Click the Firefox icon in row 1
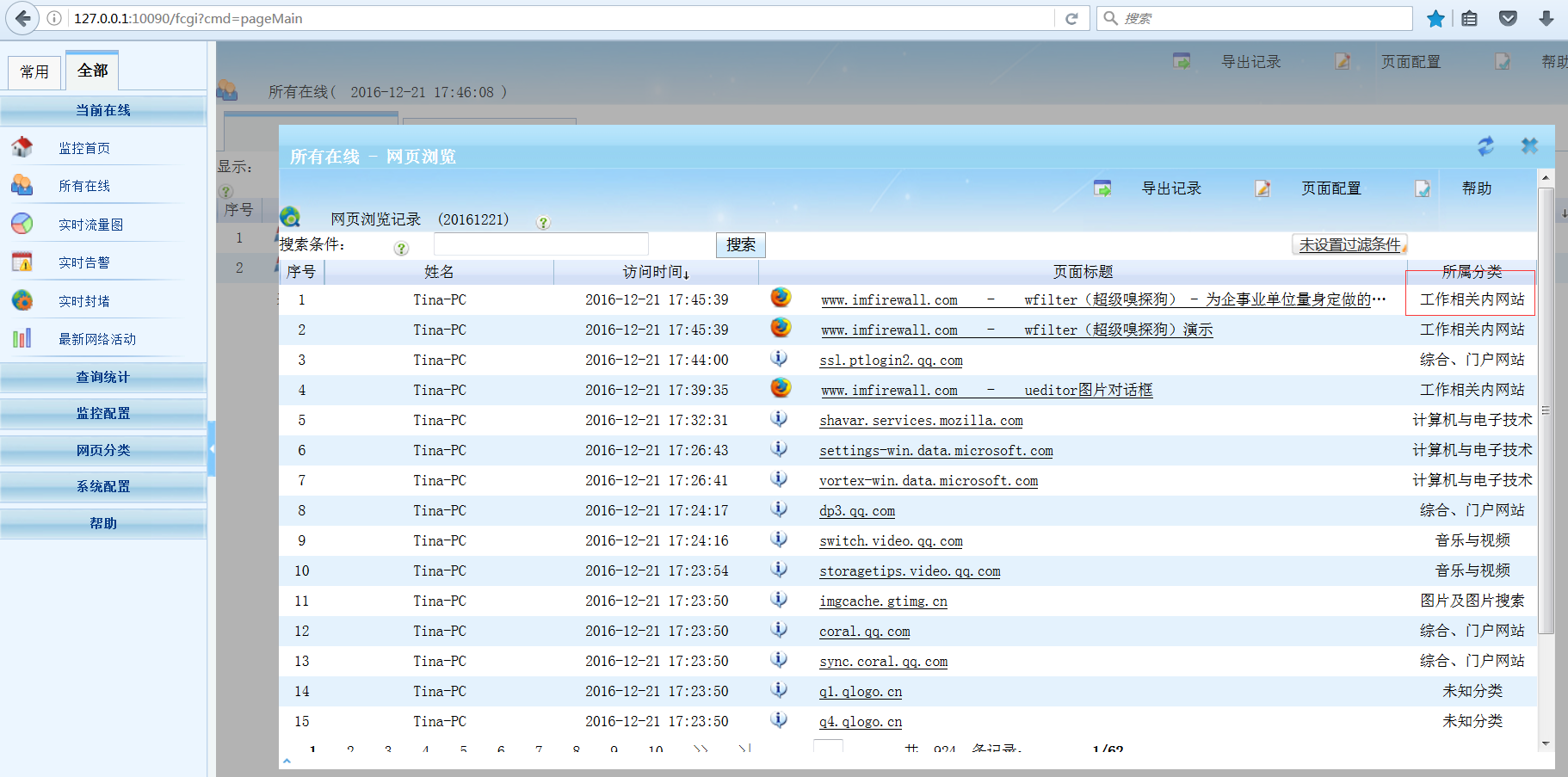The image size is (1568, 777). (x=781, y=298)
